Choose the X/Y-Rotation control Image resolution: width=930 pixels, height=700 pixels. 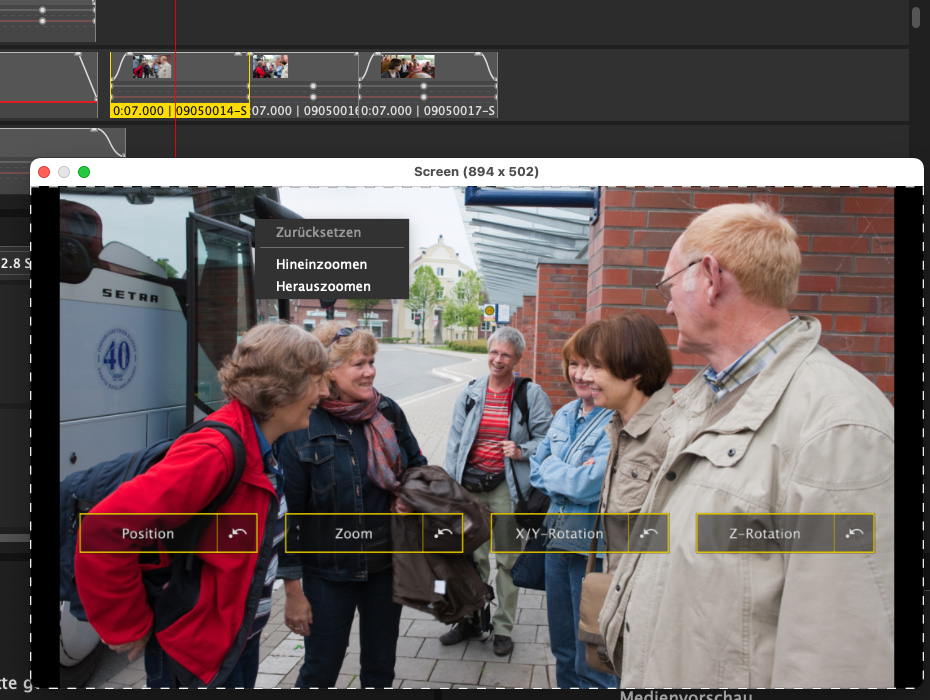click(x=559, y=534)
